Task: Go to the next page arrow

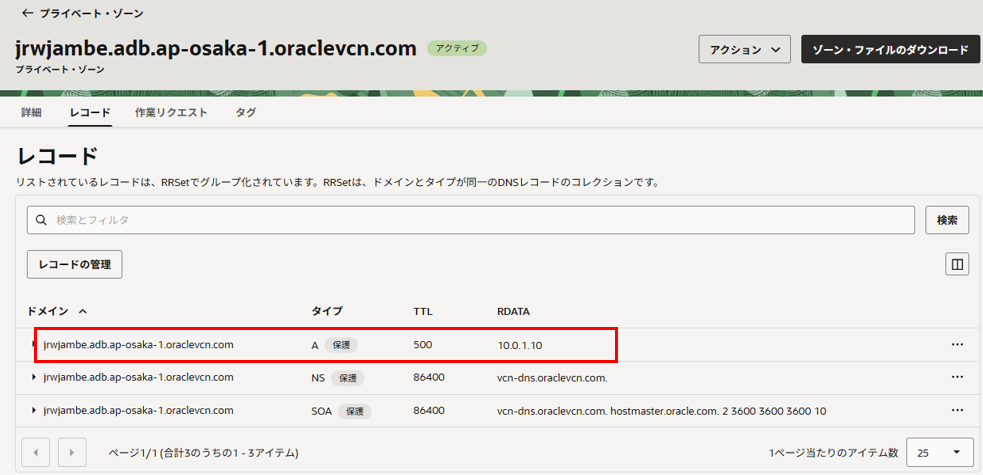Action: 72,452
